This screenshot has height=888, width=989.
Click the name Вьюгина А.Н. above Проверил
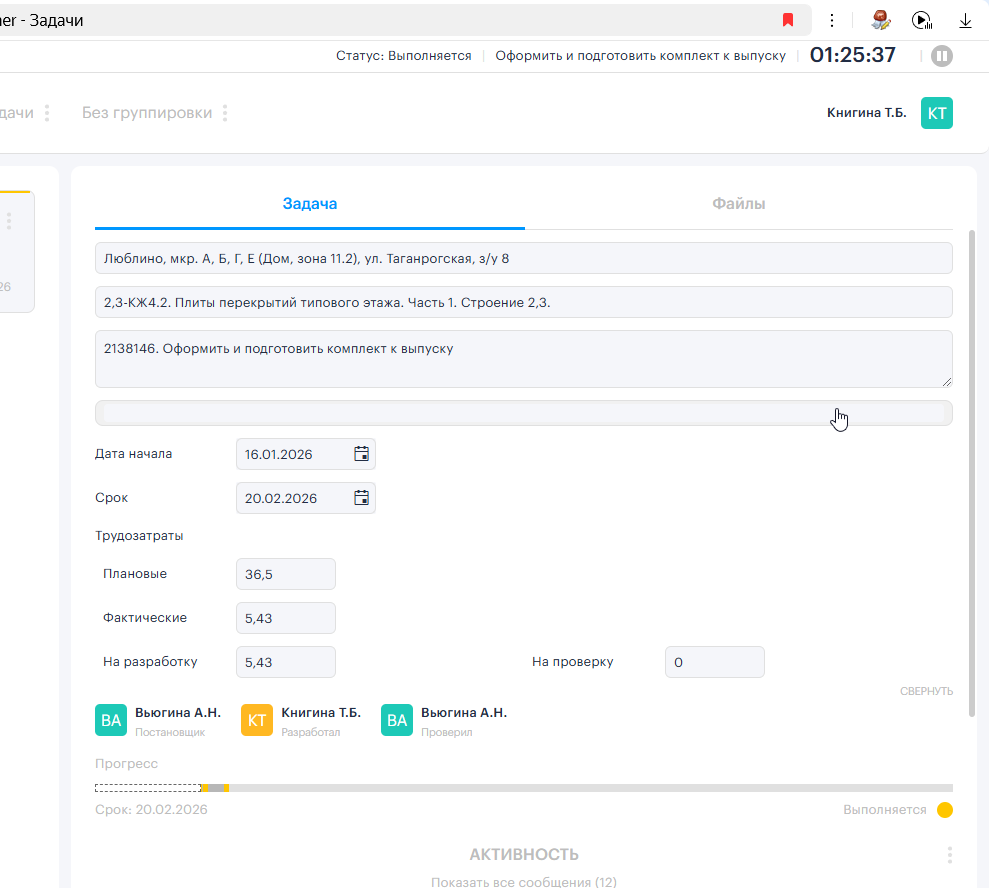pyautogui.click(x=464, y=713)
